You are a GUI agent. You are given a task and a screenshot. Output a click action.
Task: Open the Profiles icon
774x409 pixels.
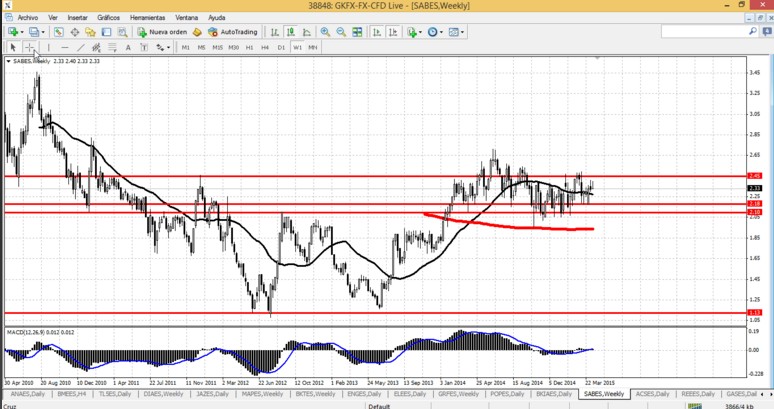[33, 32]
